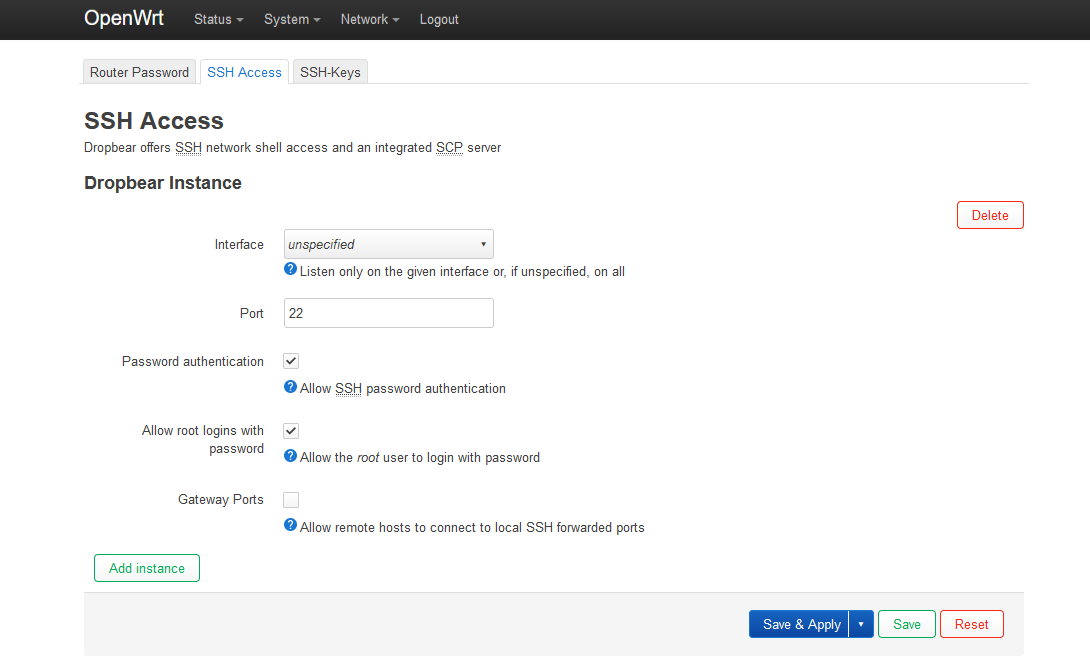1090x672 pixels.
Task: Click the help icon beside Gateway Ports hint
Action: [x=291, y=525]
